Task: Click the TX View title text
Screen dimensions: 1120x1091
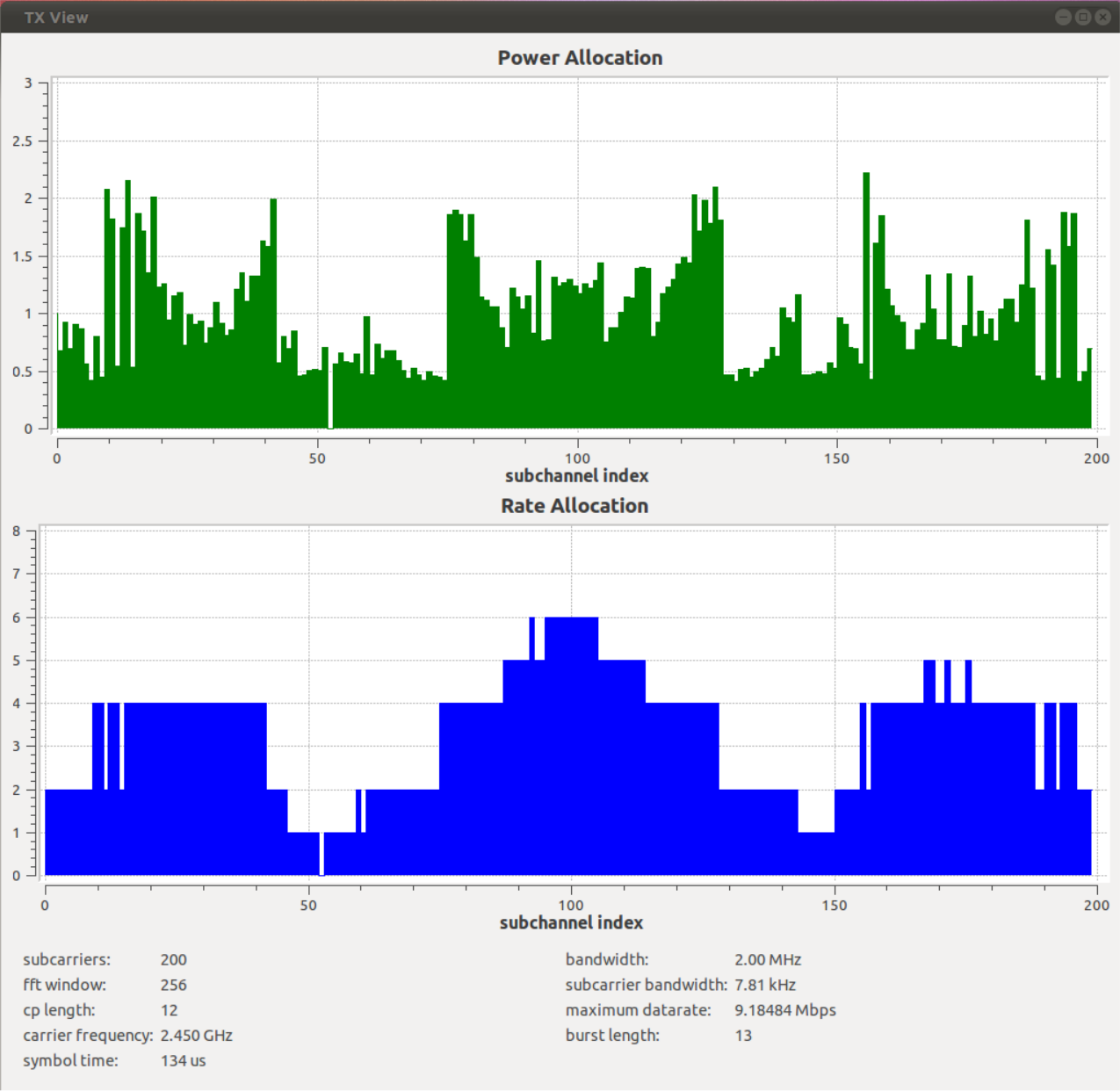Action: [56, 18]
